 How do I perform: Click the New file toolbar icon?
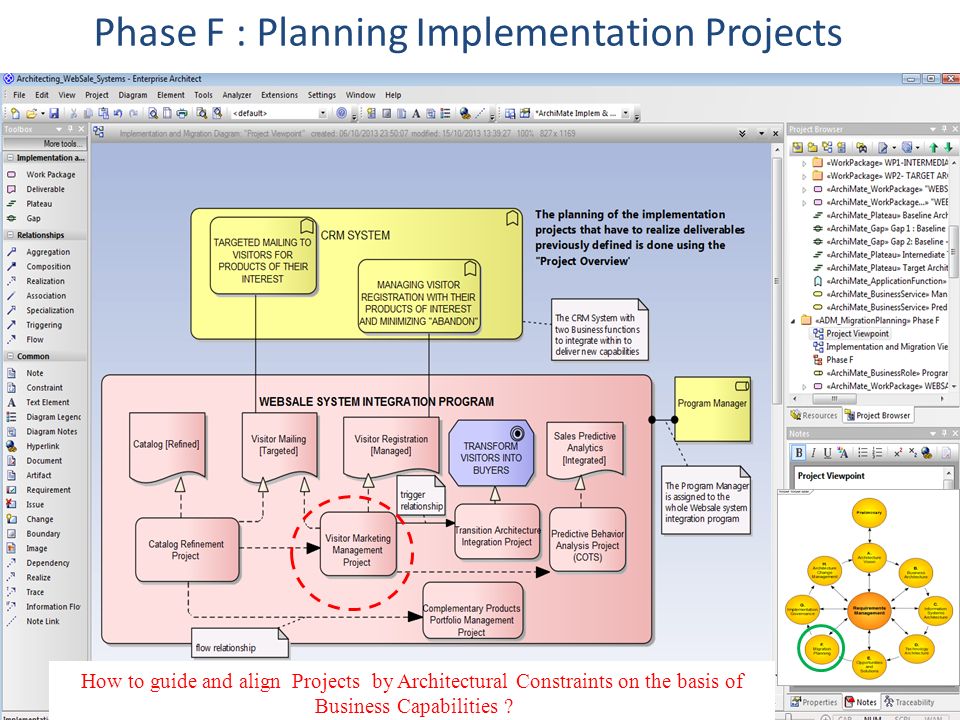coord(15,113)
